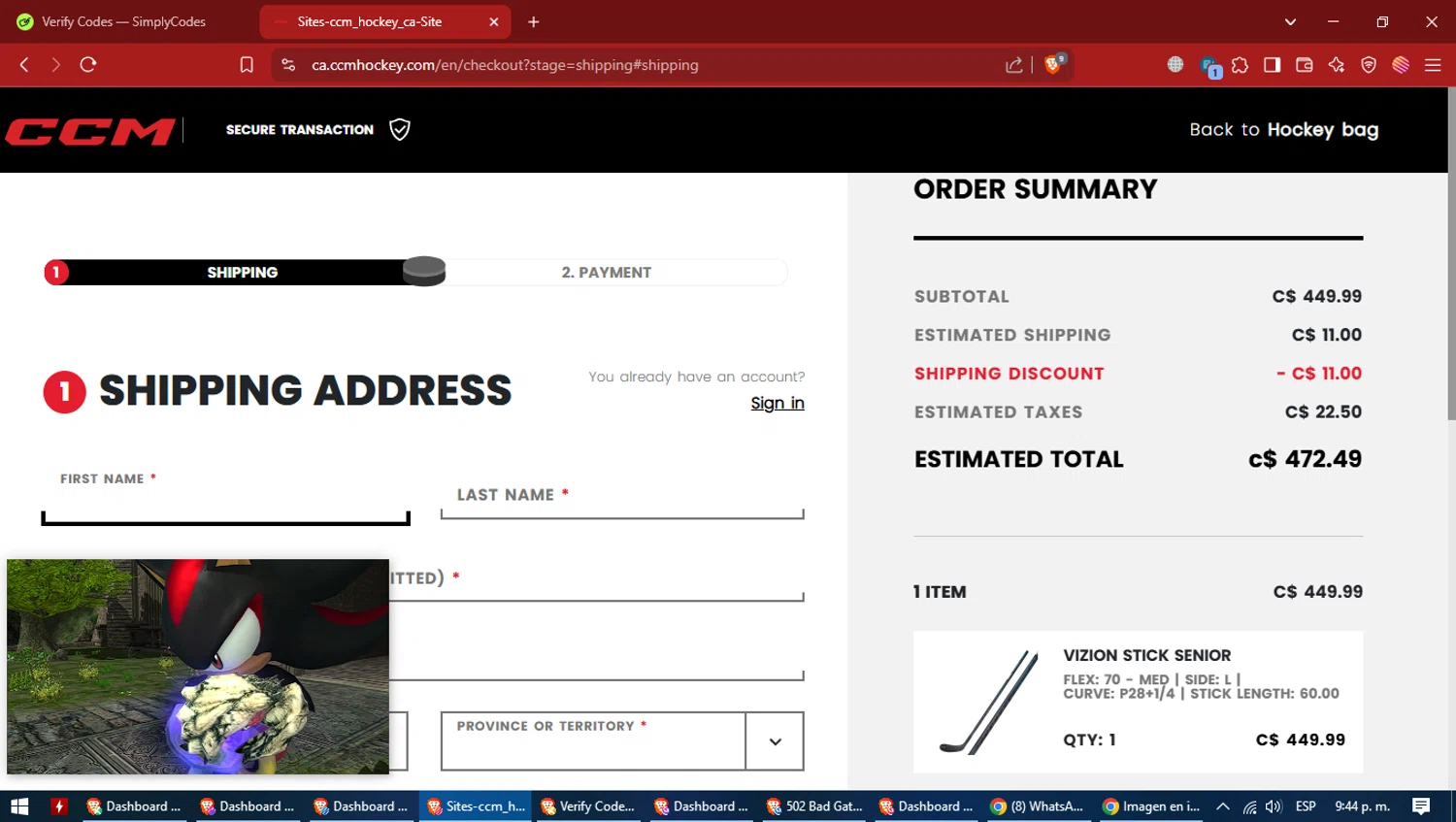Open the tab search chevron

click(x=1290, y=21)
